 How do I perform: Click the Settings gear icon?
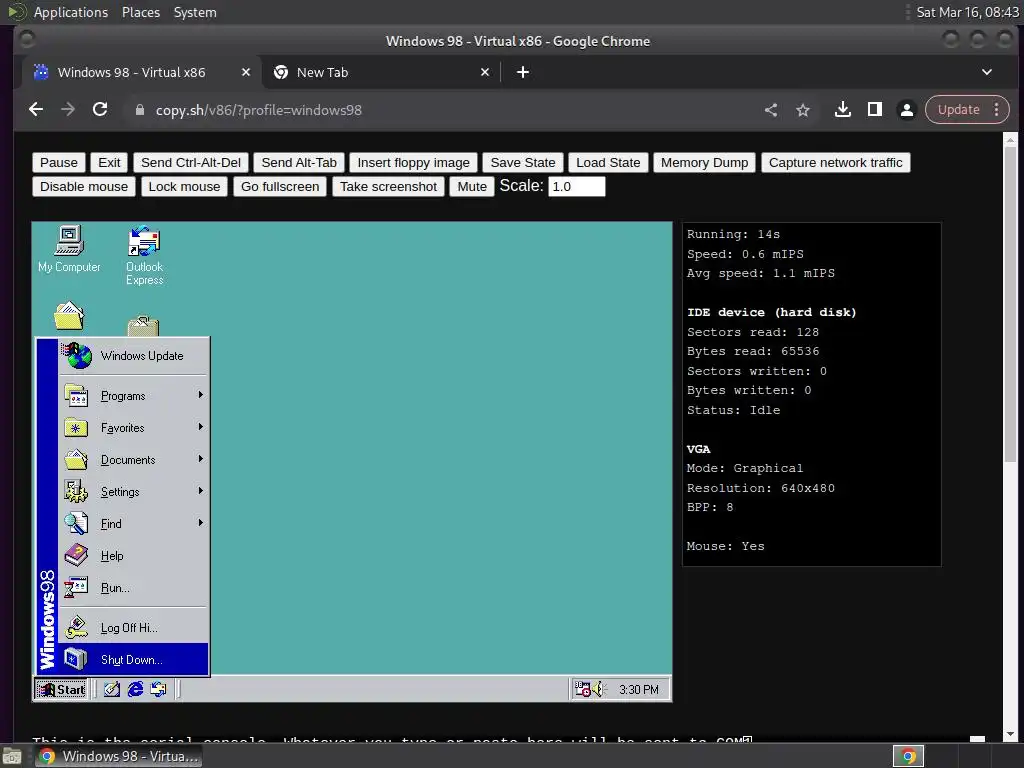pos(76,492)
